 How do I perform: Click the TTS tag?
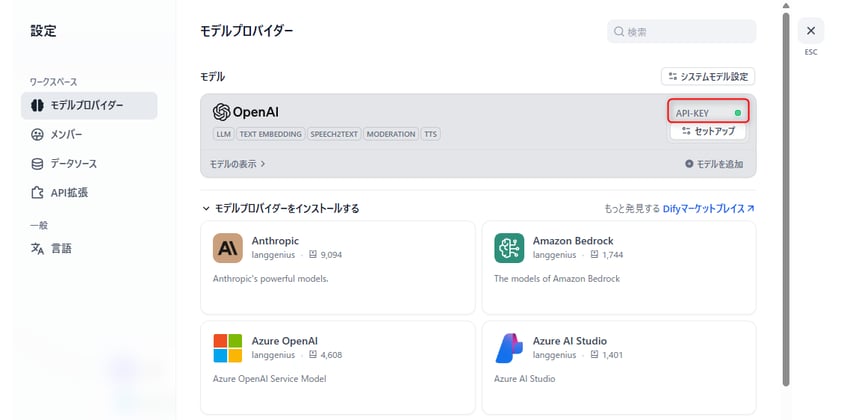[431, 134]
